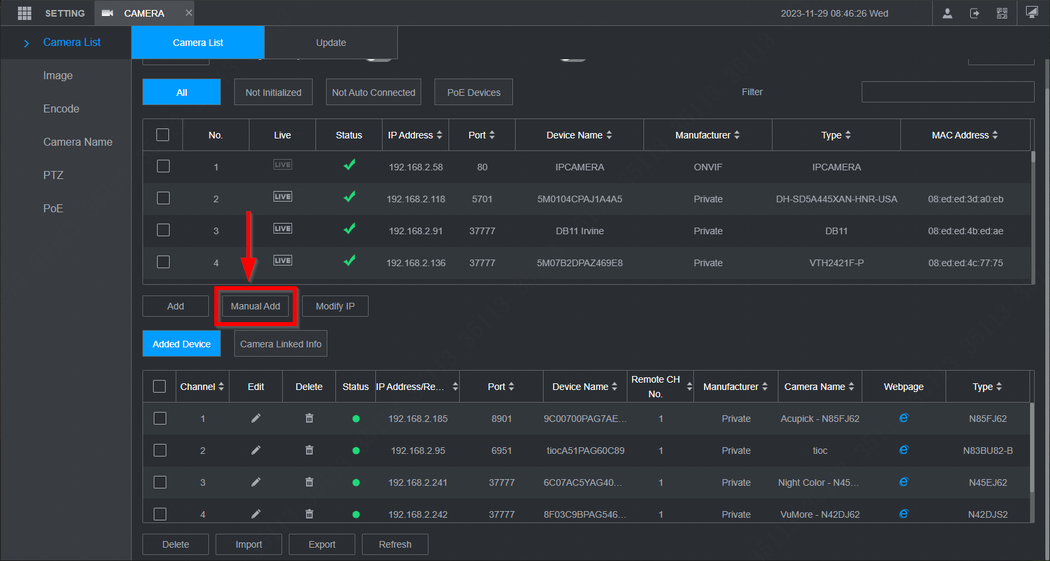Select all added devices header checkbox
1050x561 pixels.
click(x=159, y=386)
